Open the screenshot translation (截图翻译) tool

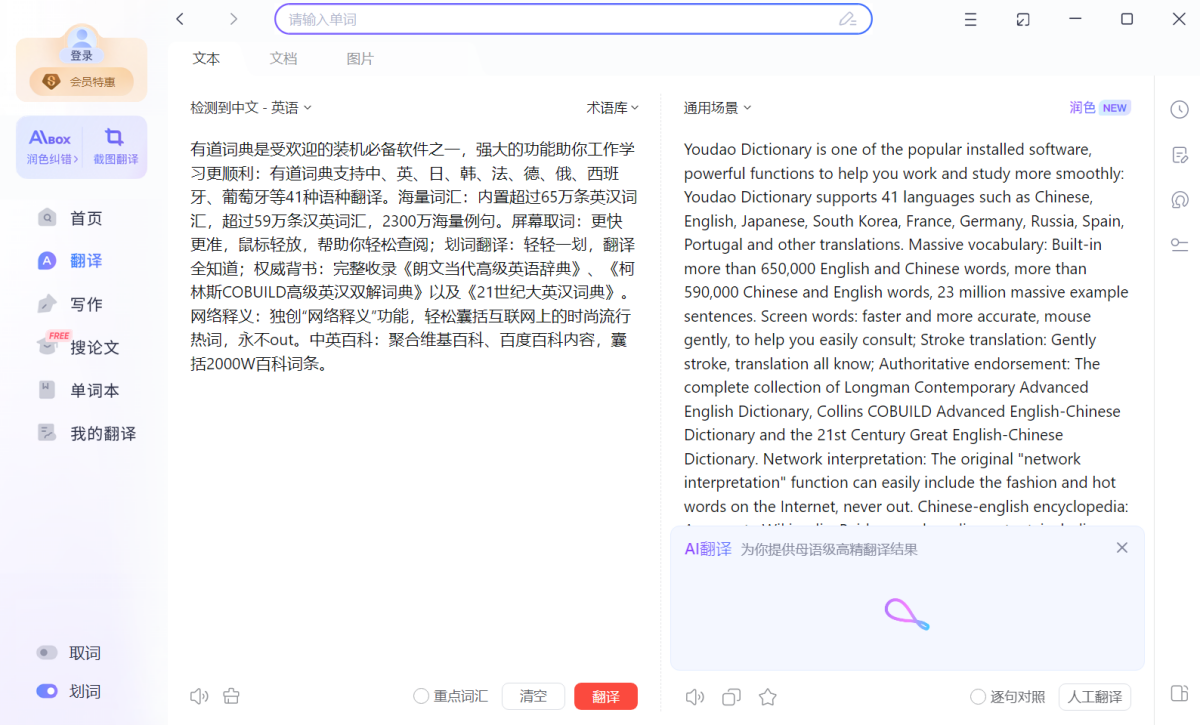point(115,146)
